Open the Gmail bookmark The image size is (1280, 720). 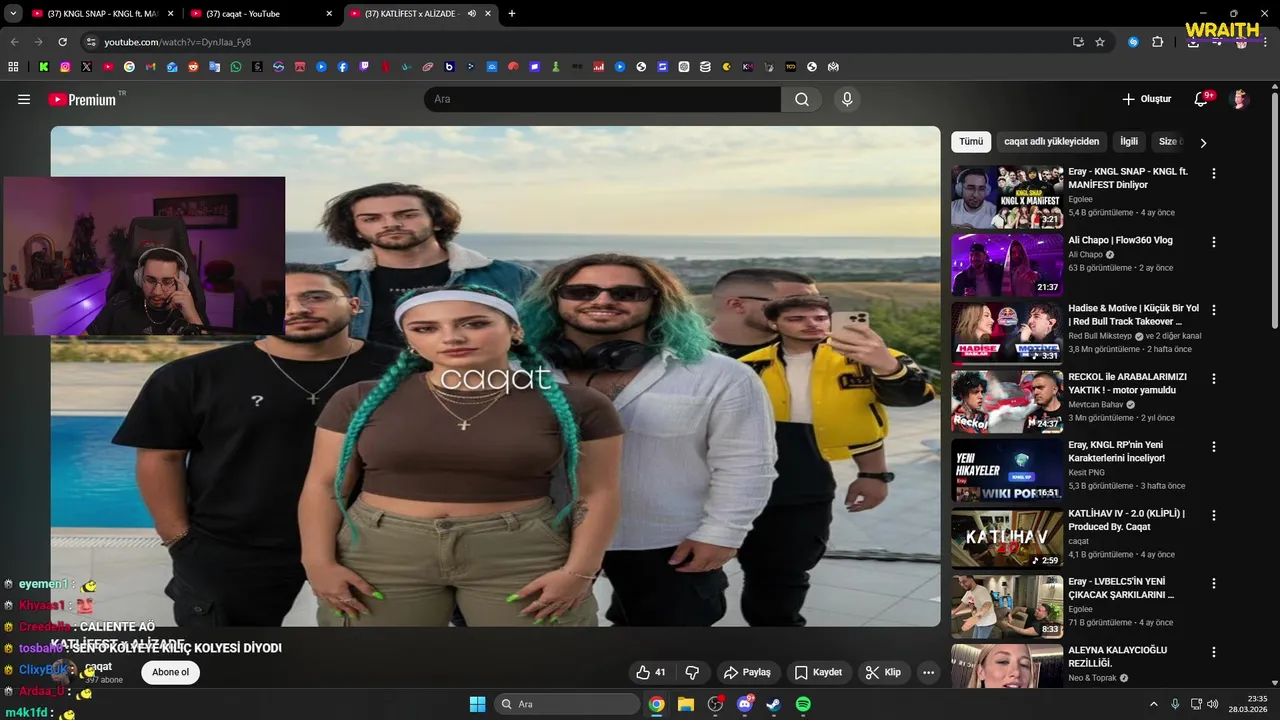[x=151, y=67]
